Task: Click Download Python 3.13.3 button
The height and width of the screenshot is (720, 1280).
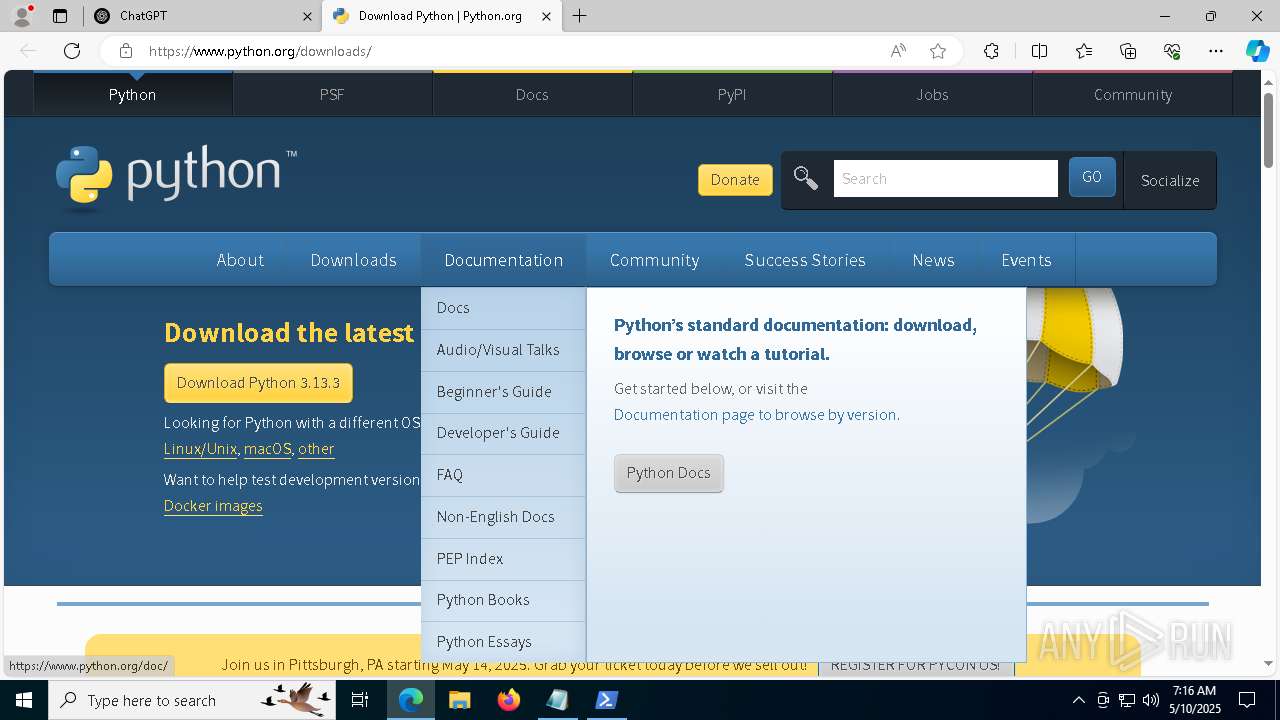Action: (x=258, y=383)
